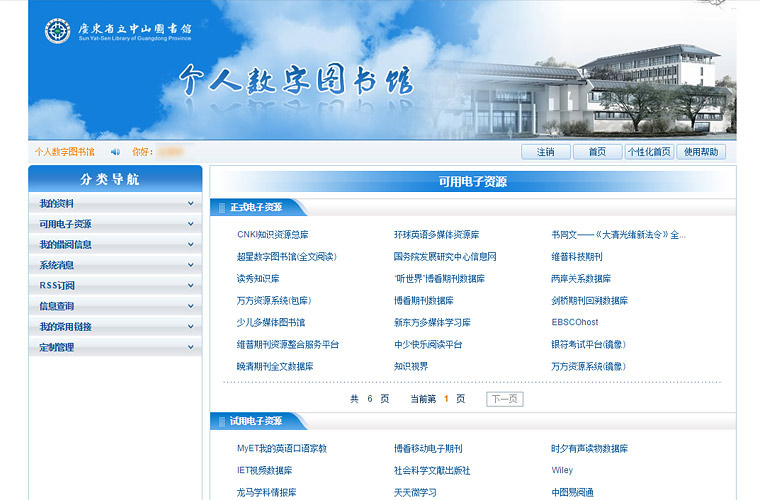Image resolution: width=760 pixels, height=500 pixels.
Task: Open 少儿多媒体图书馆 link
Action: point(271,323)
